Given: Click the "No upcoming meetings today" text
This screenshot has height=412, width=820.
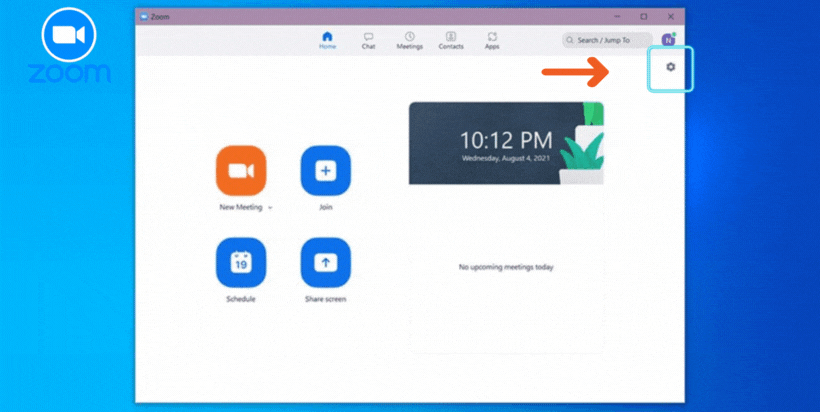Looking at the screenshot, I should [x=506, y=267].
